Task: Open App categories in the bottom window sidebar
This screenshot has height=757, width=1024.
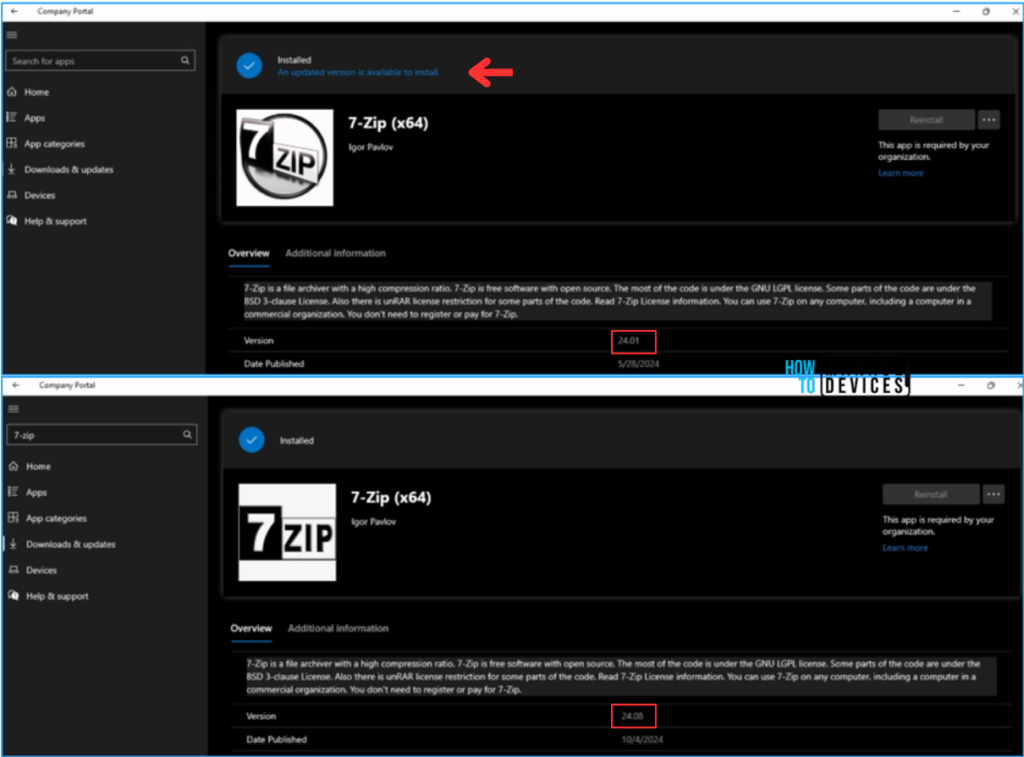Action: tap(56, 518)
